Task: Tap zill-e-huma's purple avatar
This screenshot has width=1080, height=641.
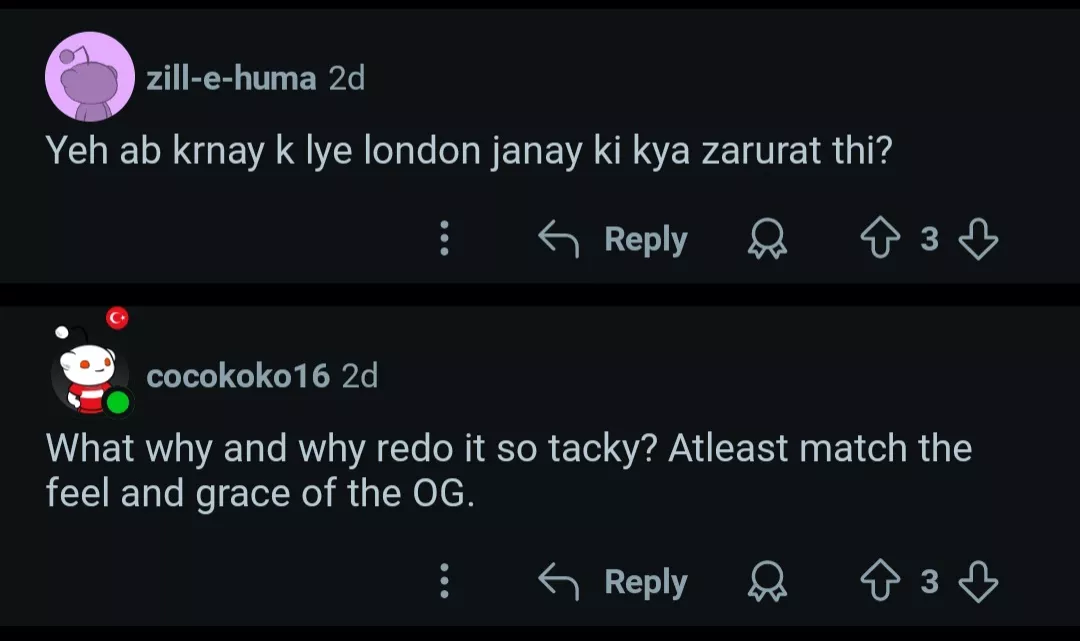Action: pyautogui.click(x=90, y=77)
